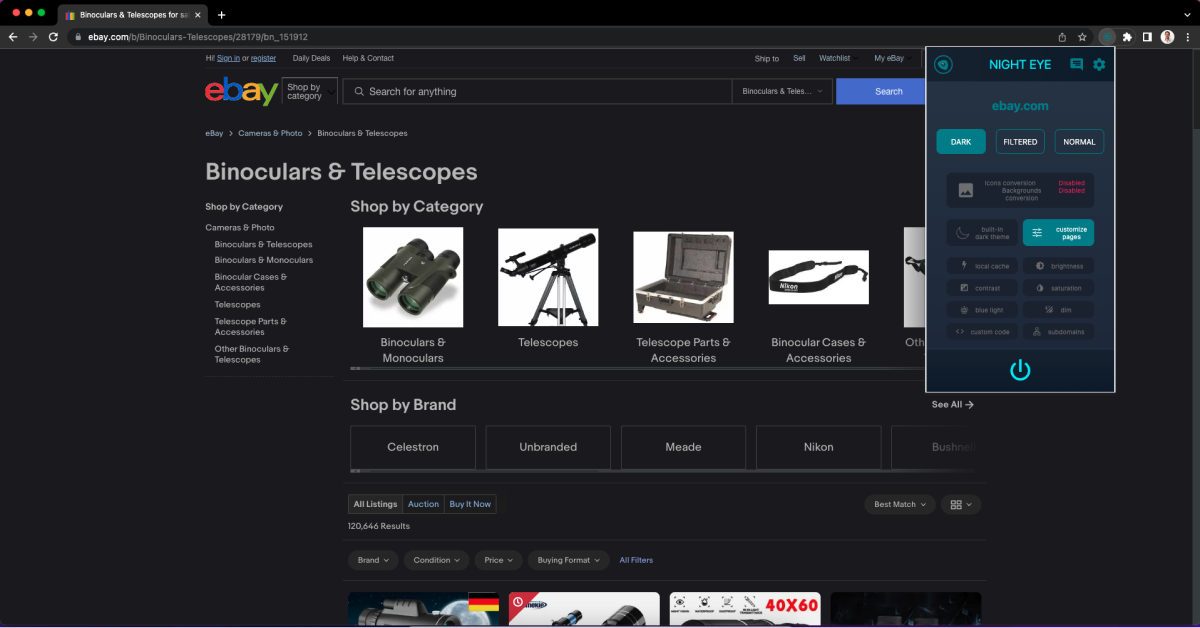
Task: Enable the built-in dark theme
Action: tap(982, 233)
